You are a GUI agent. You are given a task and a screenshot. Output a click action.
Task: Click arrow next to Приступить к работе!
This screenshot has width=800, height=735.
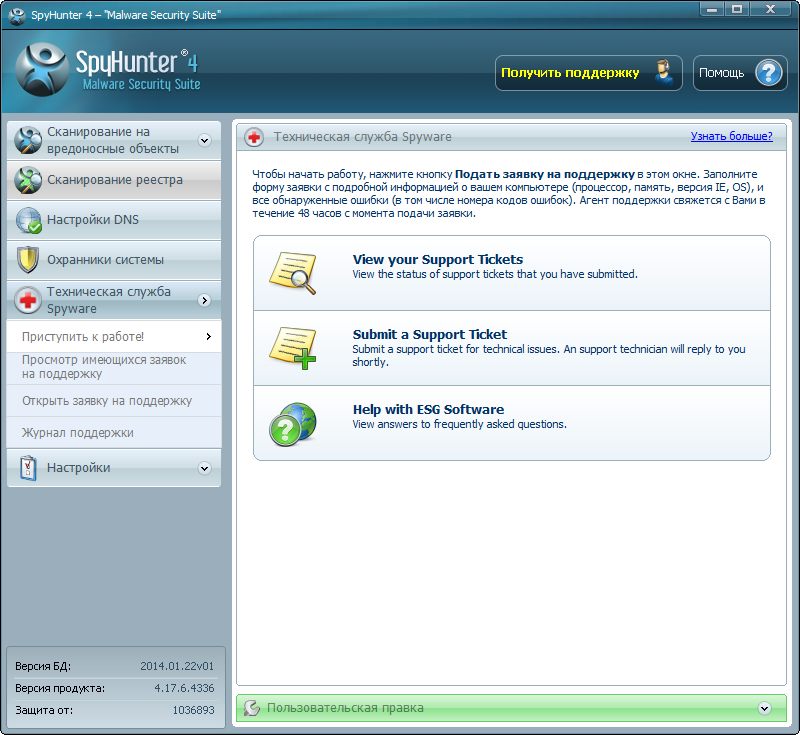208,336
